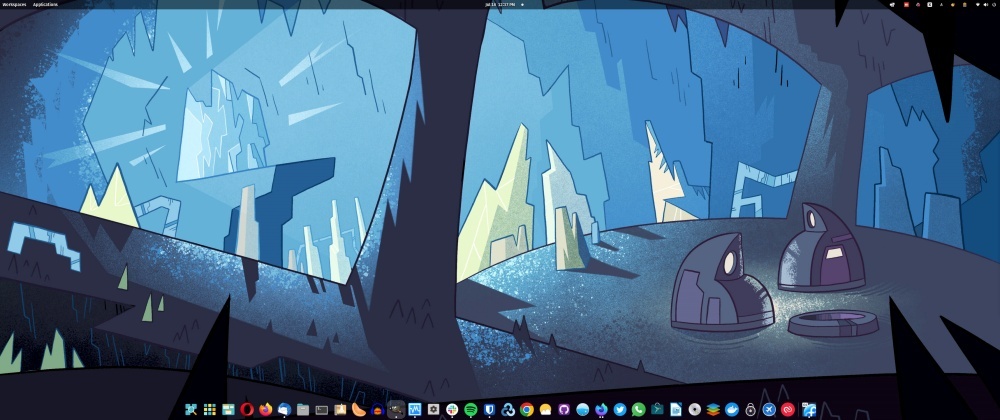Open Thunderbird mail from the dock

[284, 409]
